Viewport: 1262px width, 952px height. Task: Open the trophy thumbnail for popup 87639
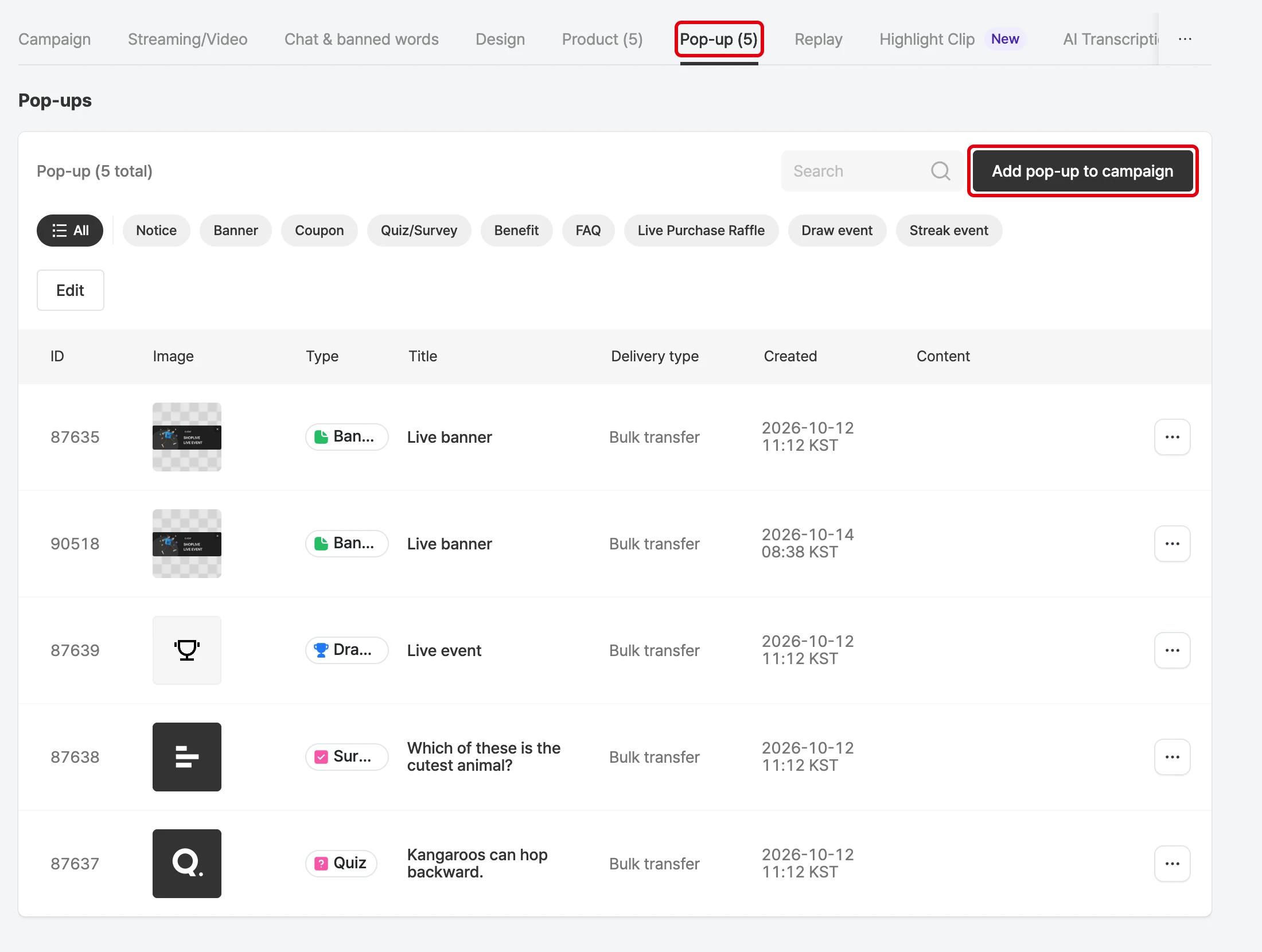click(187, 650)
